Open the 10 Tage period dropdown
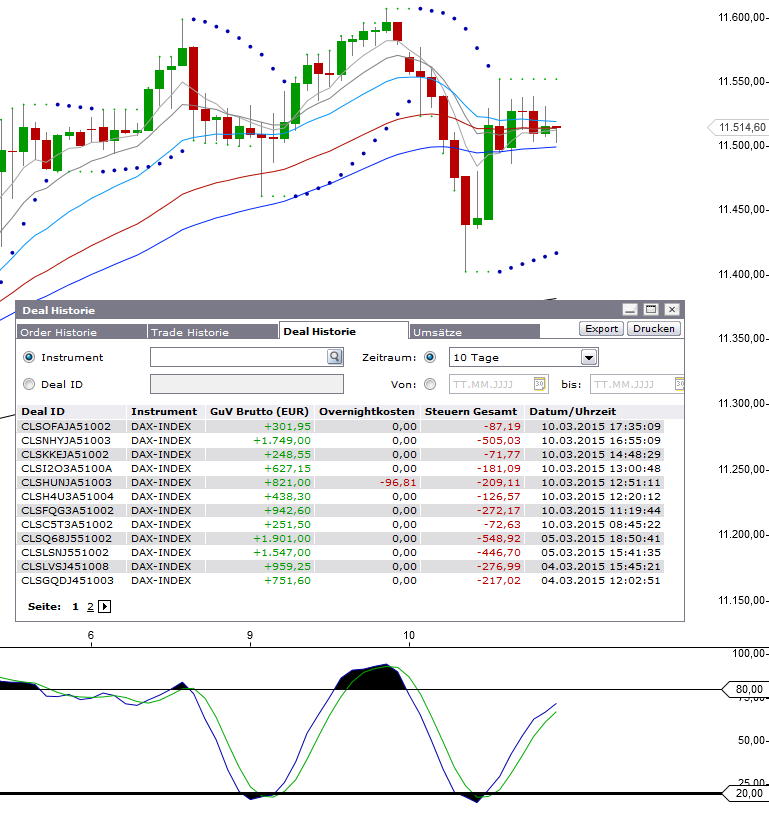 coord(588,357)
